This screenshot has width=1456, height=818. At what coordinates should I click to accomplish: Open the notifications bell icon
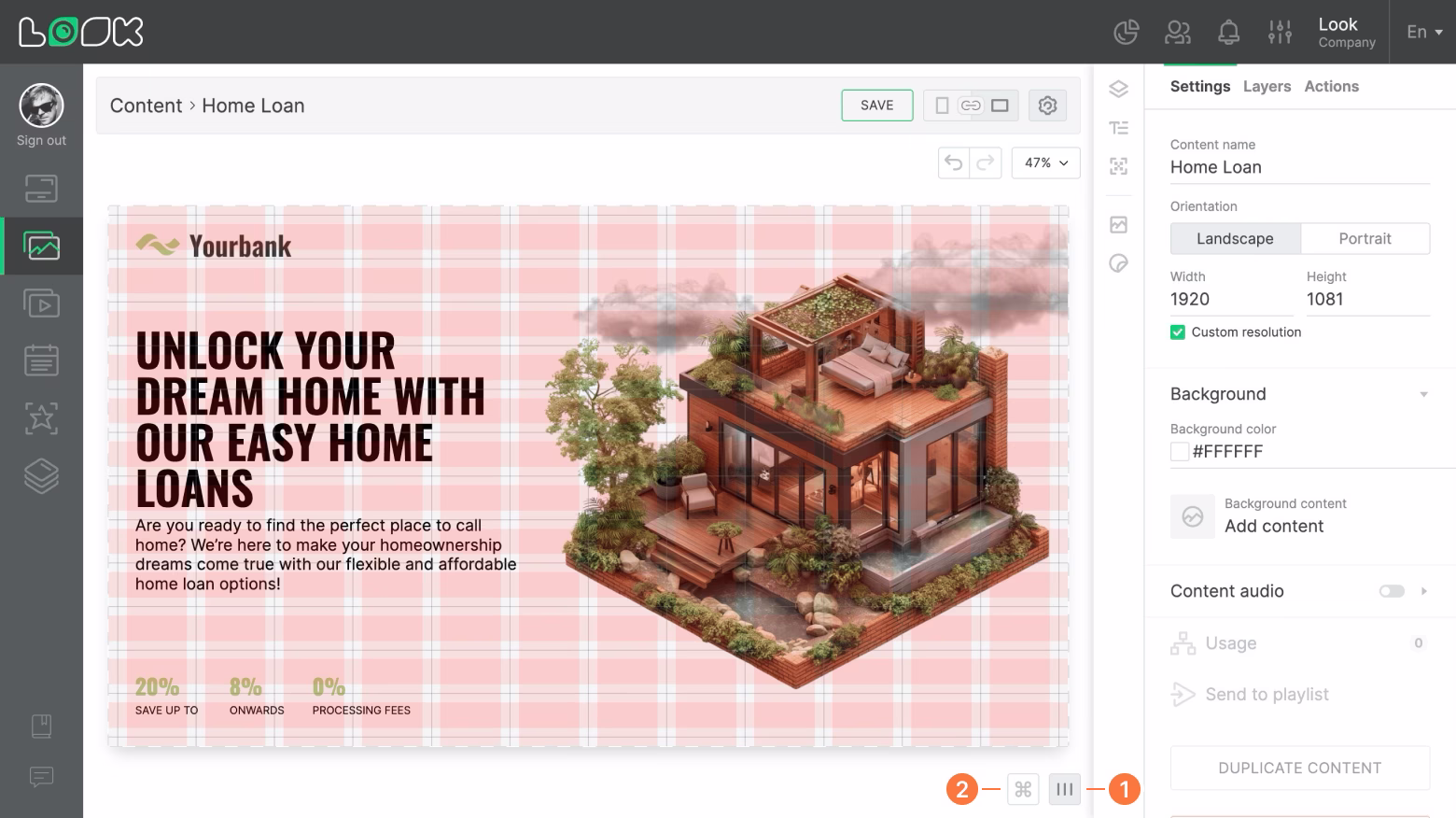point(1228,32)
